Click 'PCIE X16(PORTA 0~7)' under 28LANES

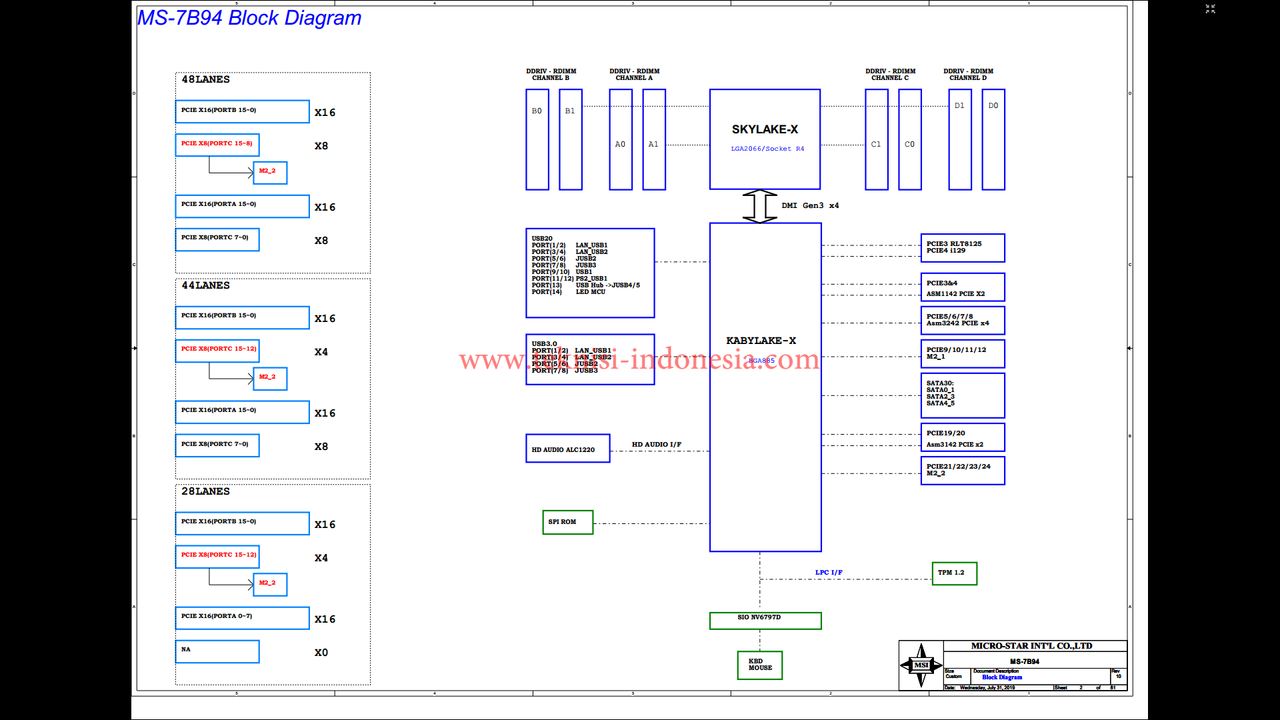click(242, 618)
